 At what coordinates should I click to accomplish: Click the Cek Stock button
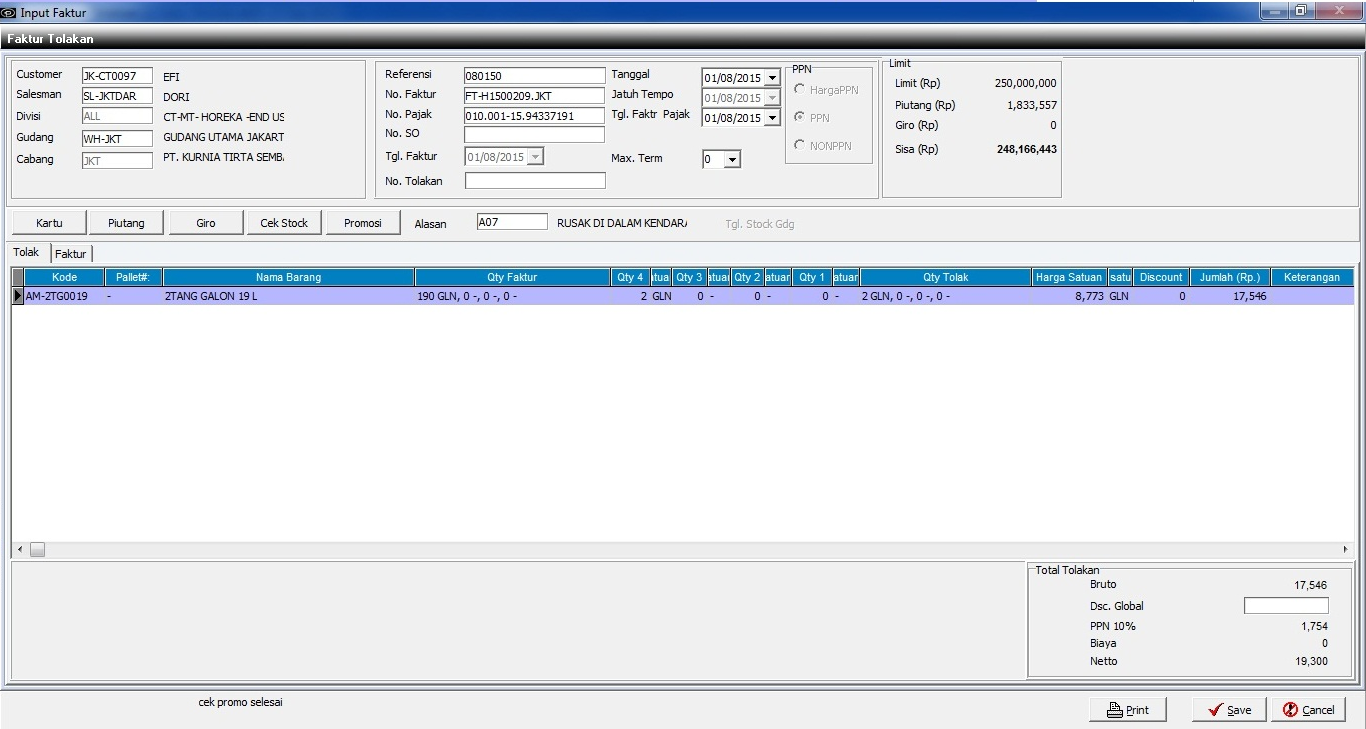click(284, 223)
